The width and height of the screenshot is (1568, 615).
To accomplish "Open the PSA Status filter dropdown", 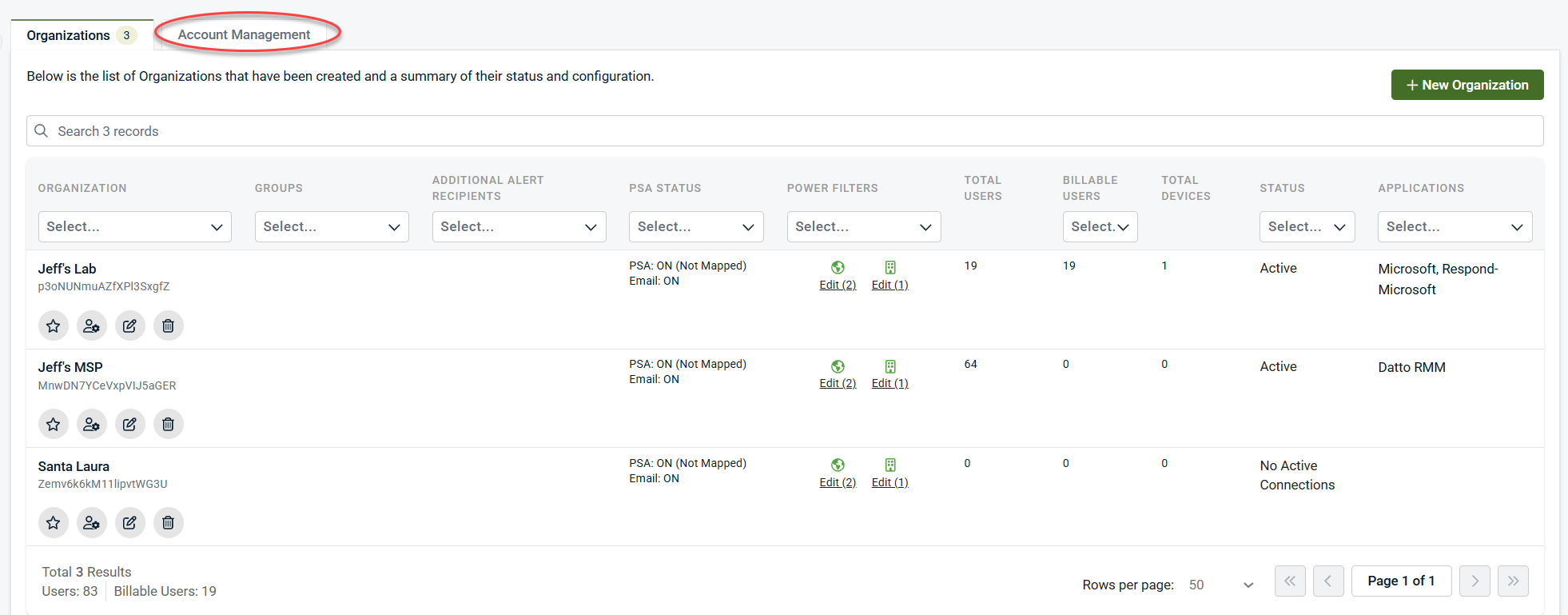I will point(695,227).
